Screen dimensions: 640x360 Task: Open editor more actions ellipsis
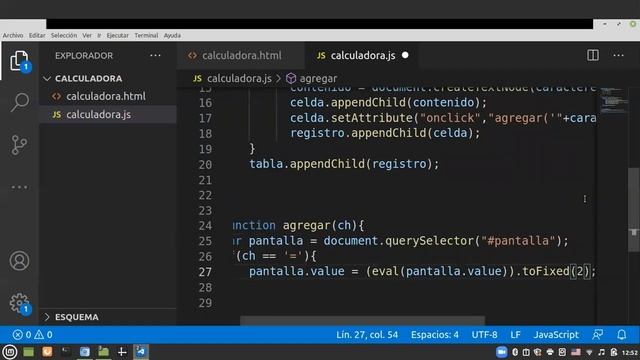tap(618, 55)
